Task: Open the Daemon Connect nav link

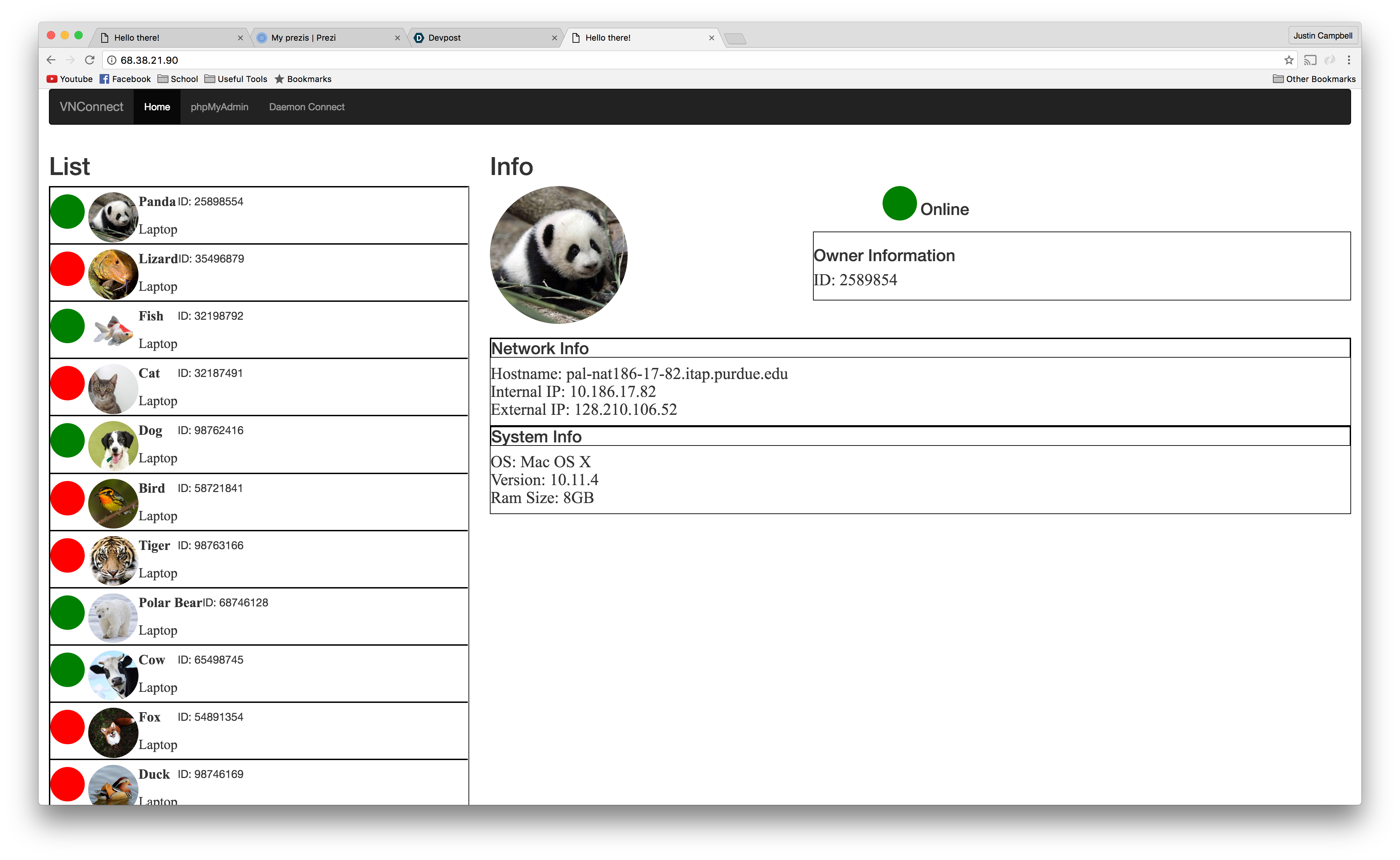Action: (307, 107)
